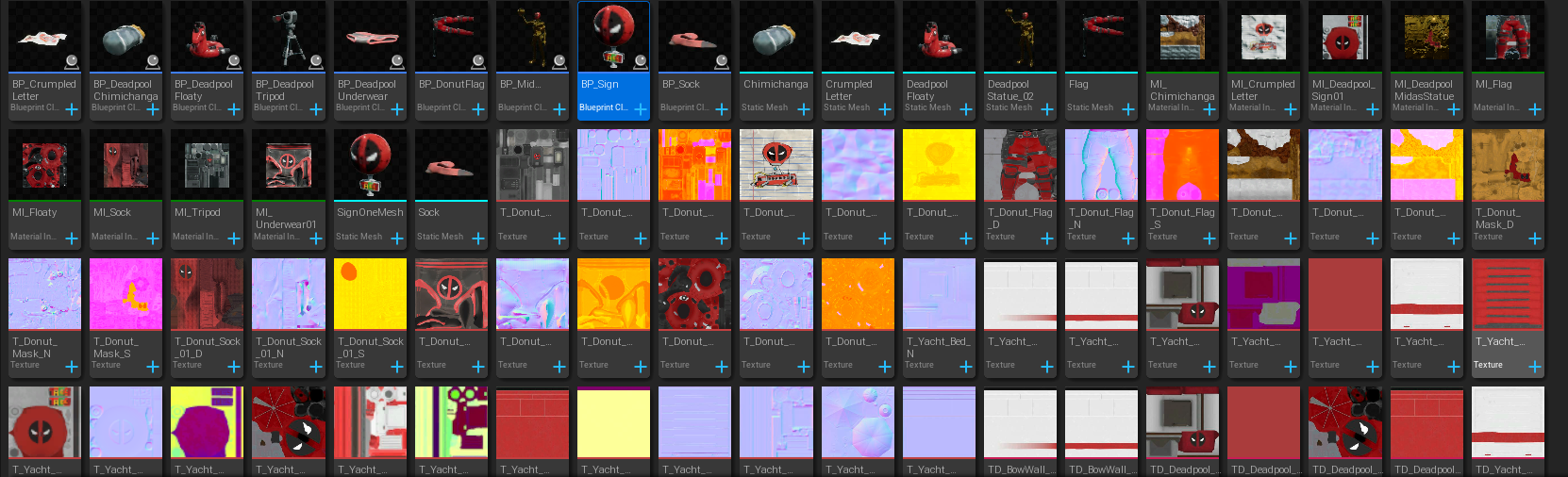Viewport: 1568px width, 477px height.
Task: Click the plus icon on Sock Static Mesh tile
Action: pos(478,239)
